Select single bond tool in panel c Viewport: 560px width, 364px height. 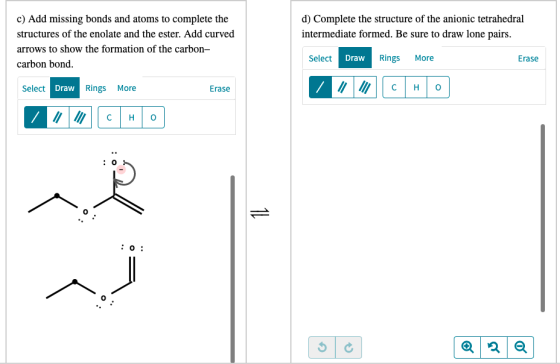pyautogui.click(x=35, y=117)
